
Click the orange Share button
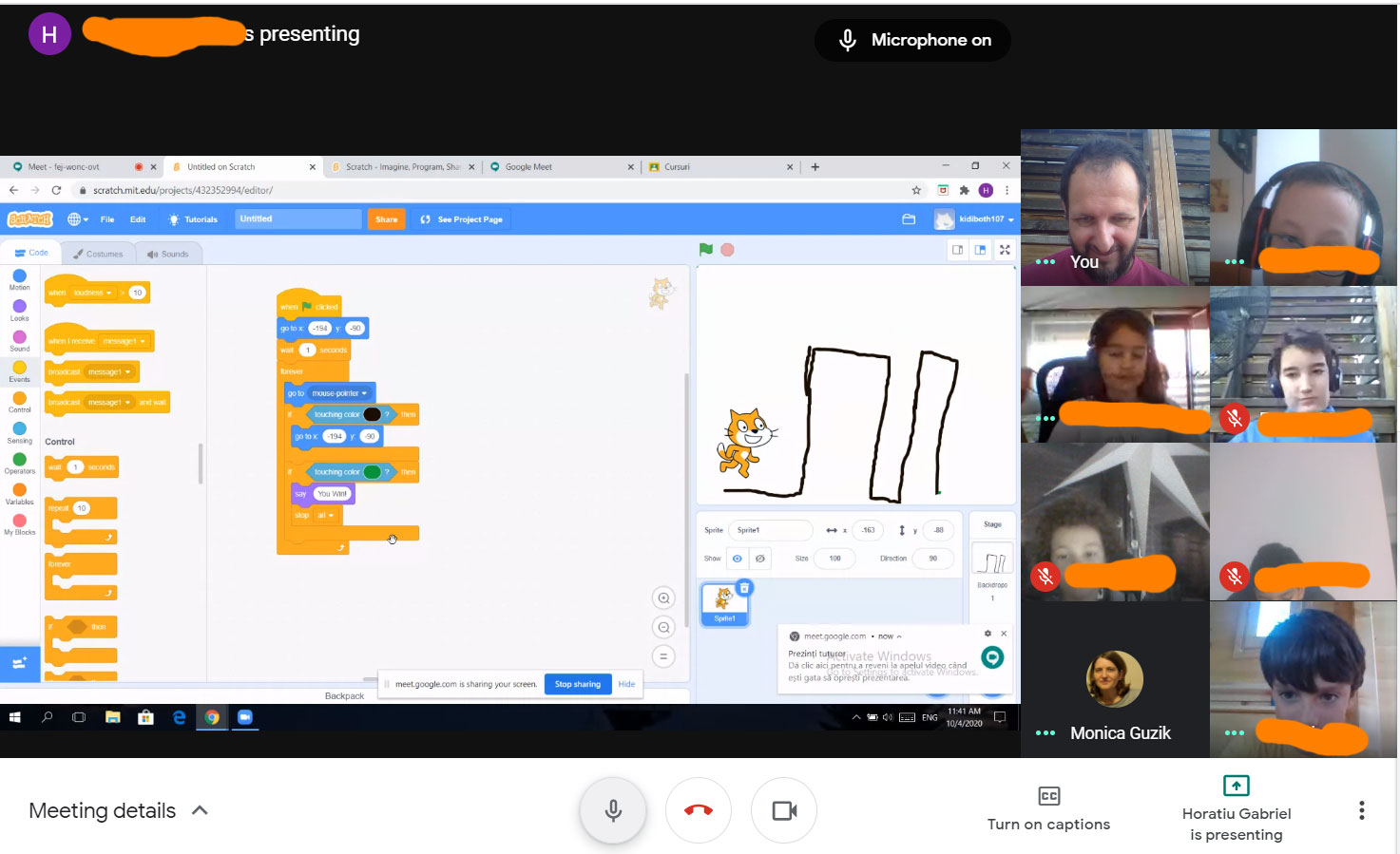(x=386, y=219)
